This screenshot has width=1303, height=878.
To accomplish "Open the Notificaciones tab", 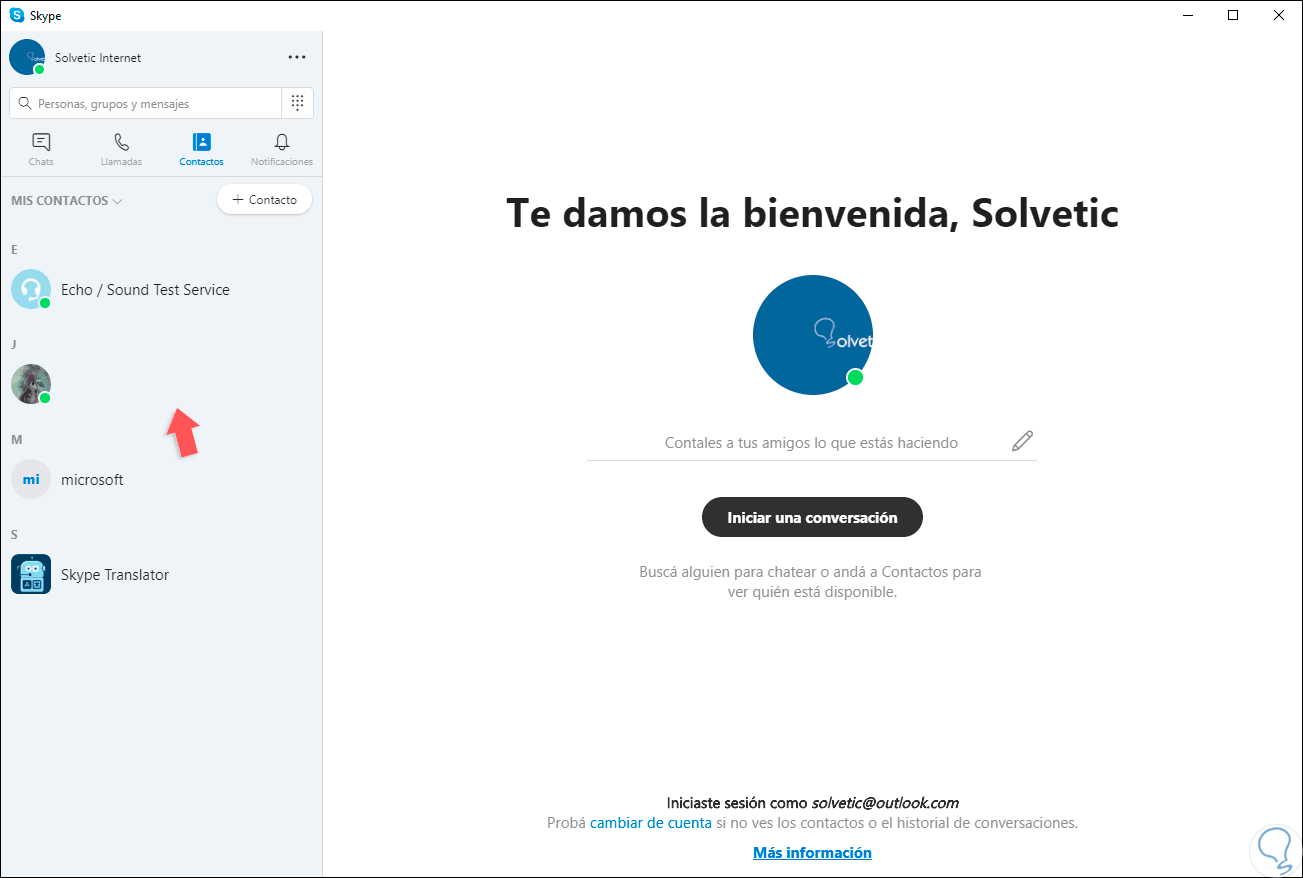I will tap(282, 149).
